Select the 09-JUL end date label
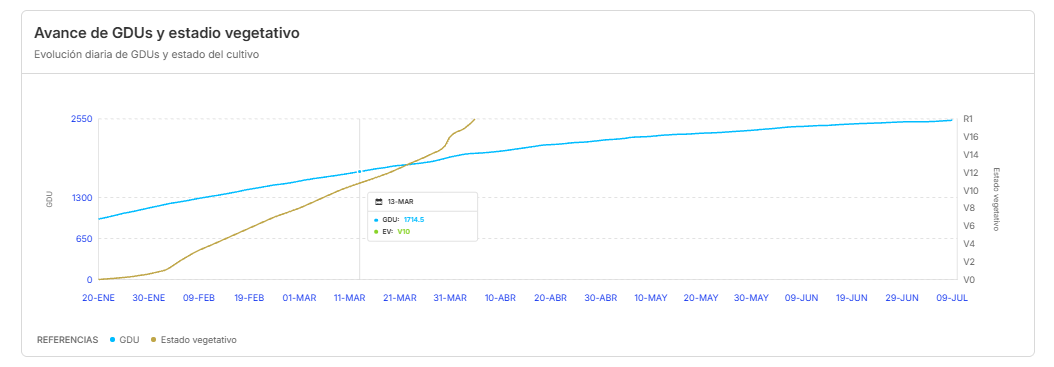 [x=952, y=298]
